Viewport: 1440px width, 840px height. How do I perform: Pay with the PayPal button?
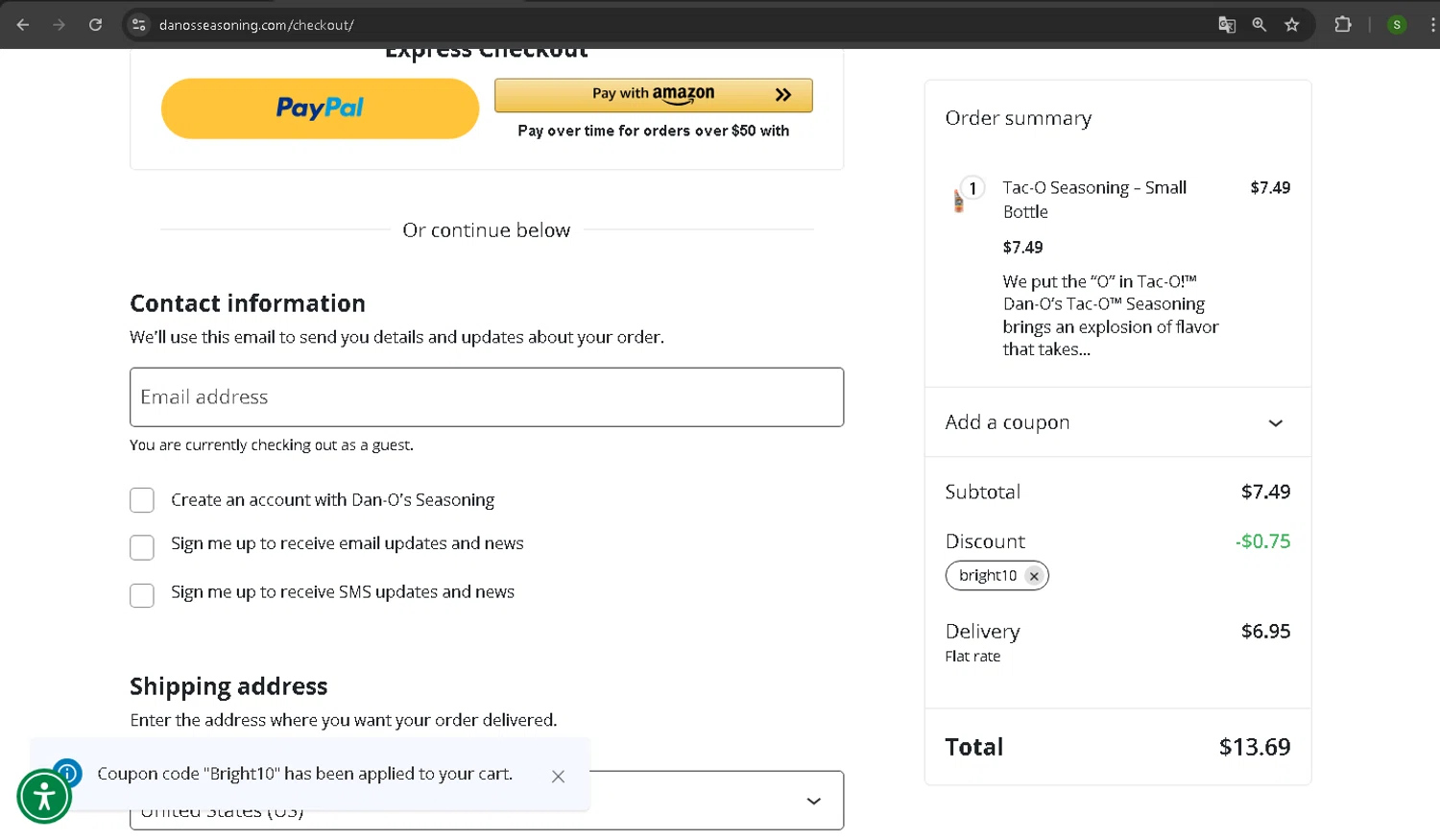tap(320, 108)
